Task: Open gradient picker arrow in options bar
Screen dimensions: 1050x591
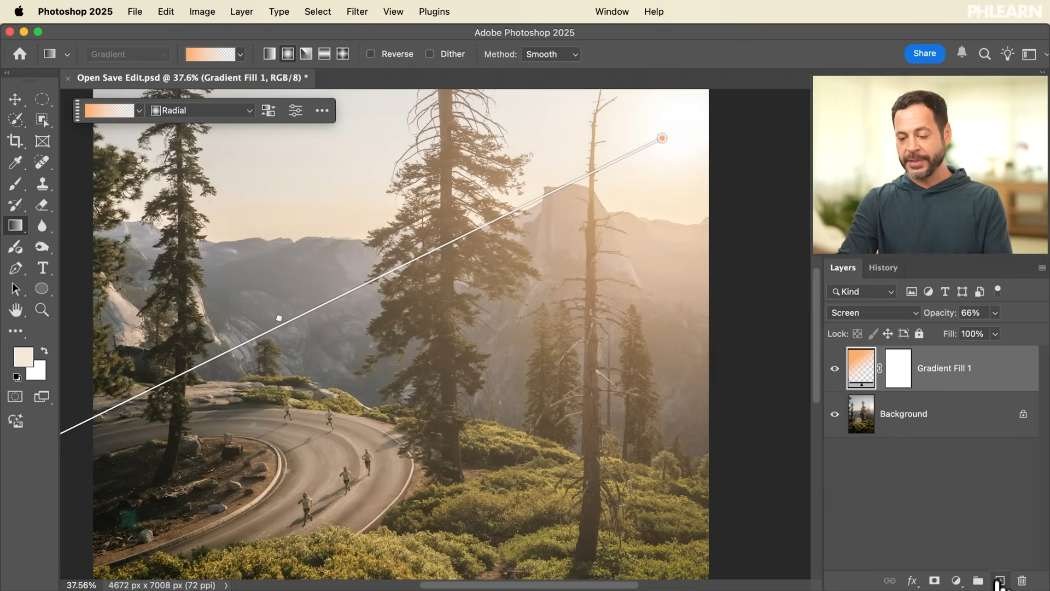Action: [240, 54]
